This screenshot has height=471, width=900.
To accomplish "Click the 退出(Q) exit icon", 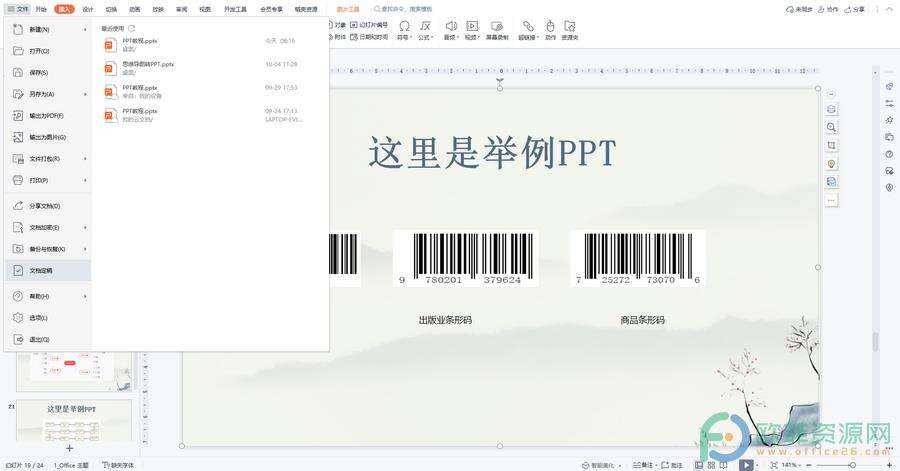I will pos(18,340).
